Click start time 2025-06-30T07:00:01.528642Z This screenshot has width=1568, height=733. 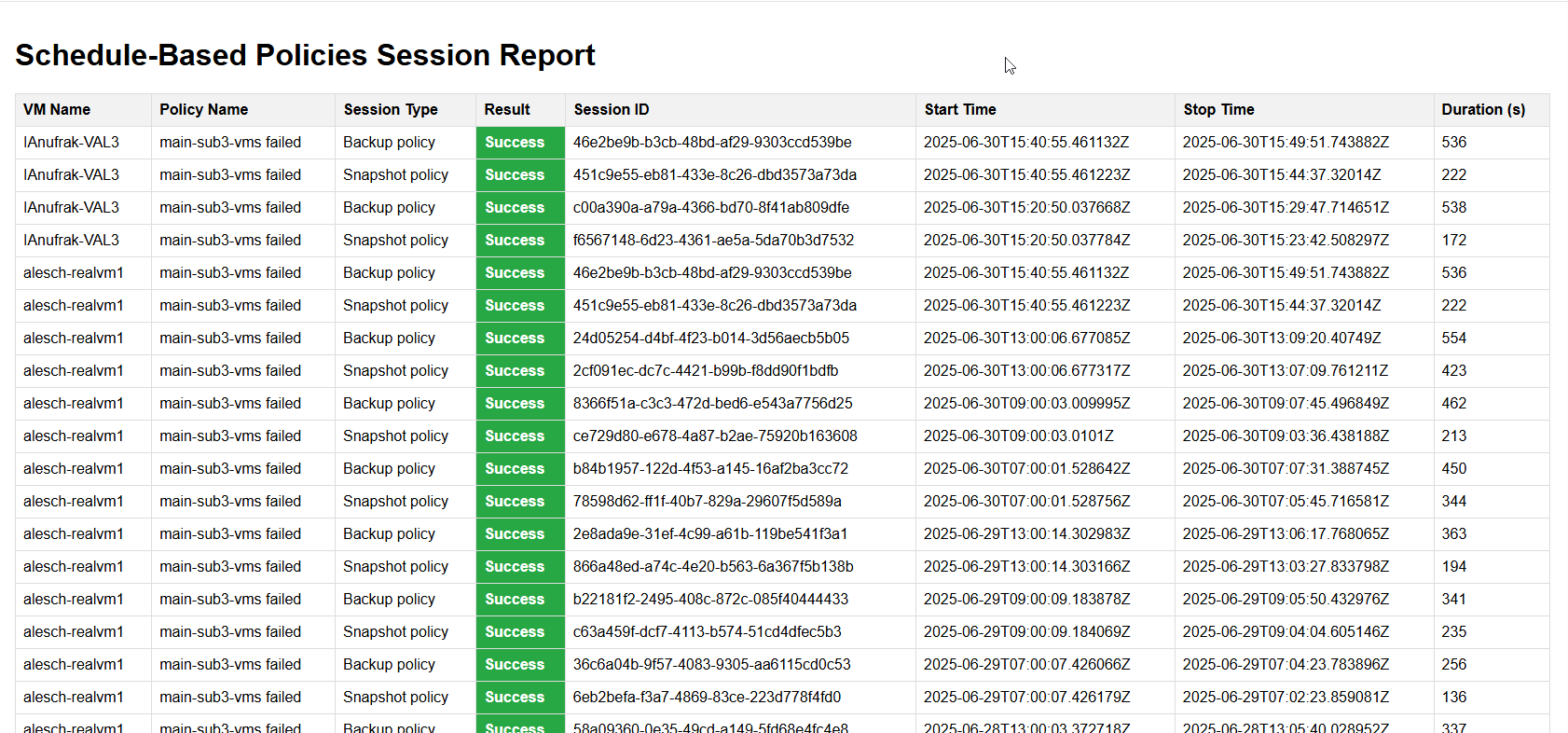[x=1027, y=468]
